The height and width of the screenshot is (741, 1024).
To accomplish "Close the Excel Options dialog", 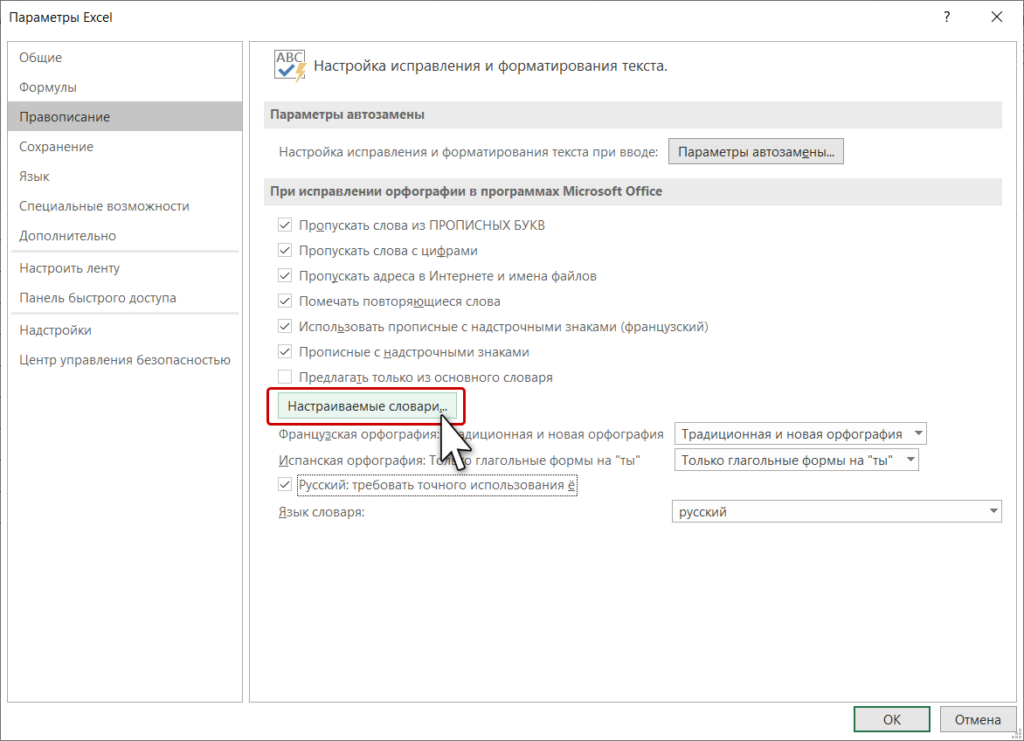I will click(997, 17).
